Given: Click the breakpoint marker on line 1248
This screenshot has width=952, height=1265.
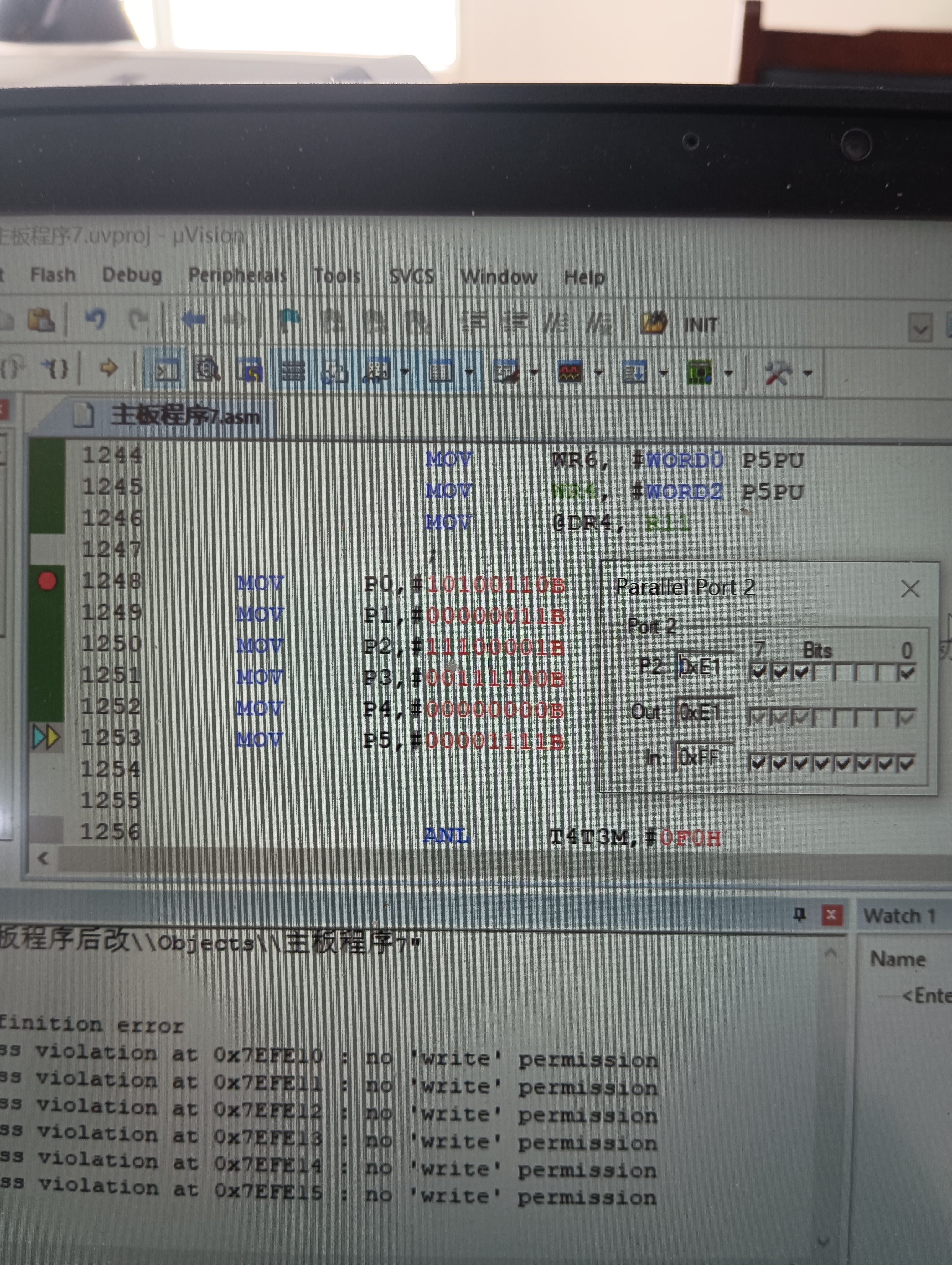Looking at the screenshot, I should click(x=47, y=582).
